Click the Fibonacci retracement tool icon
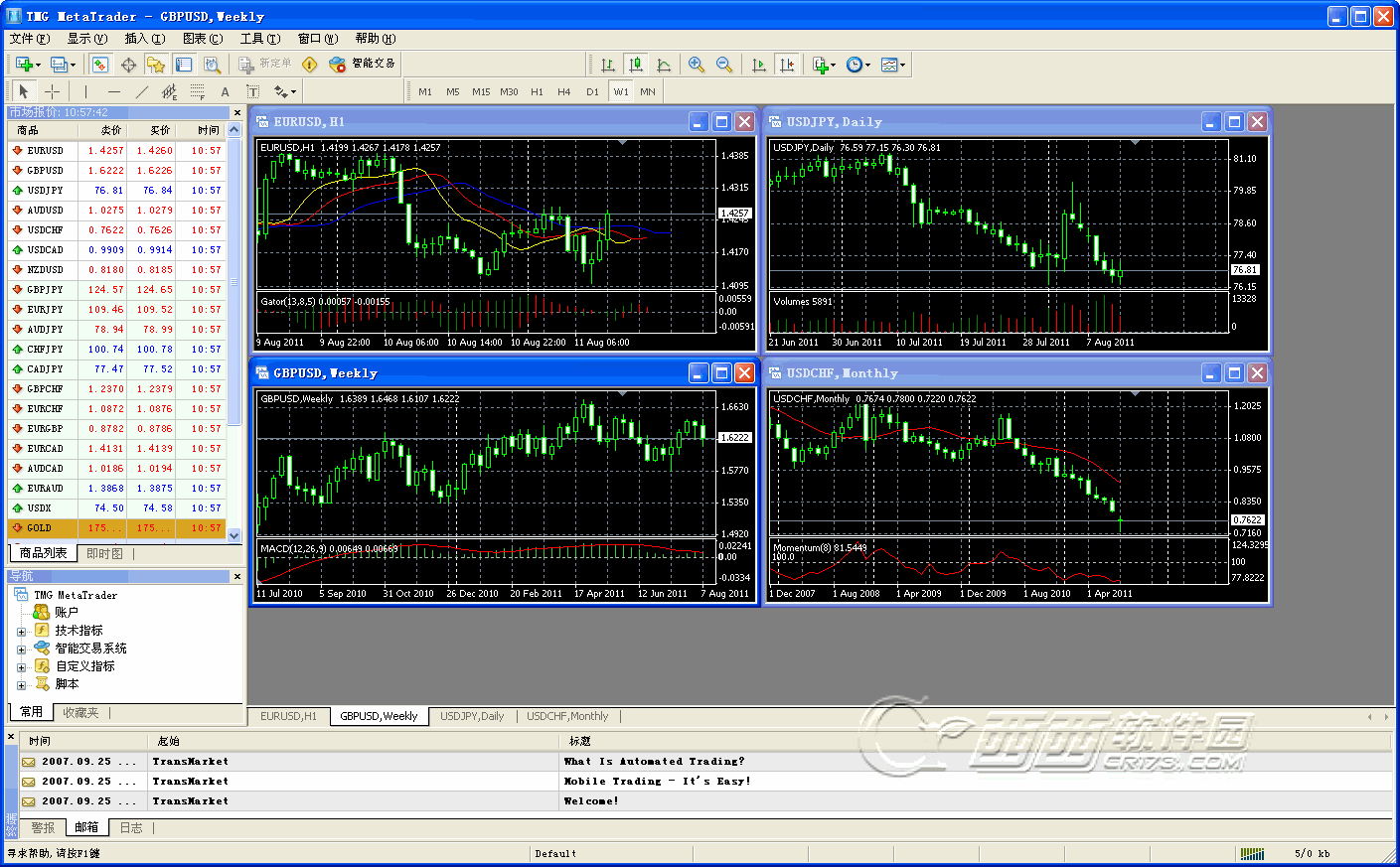The width and height of the screenshot is (1400, 867). [198, 91]
